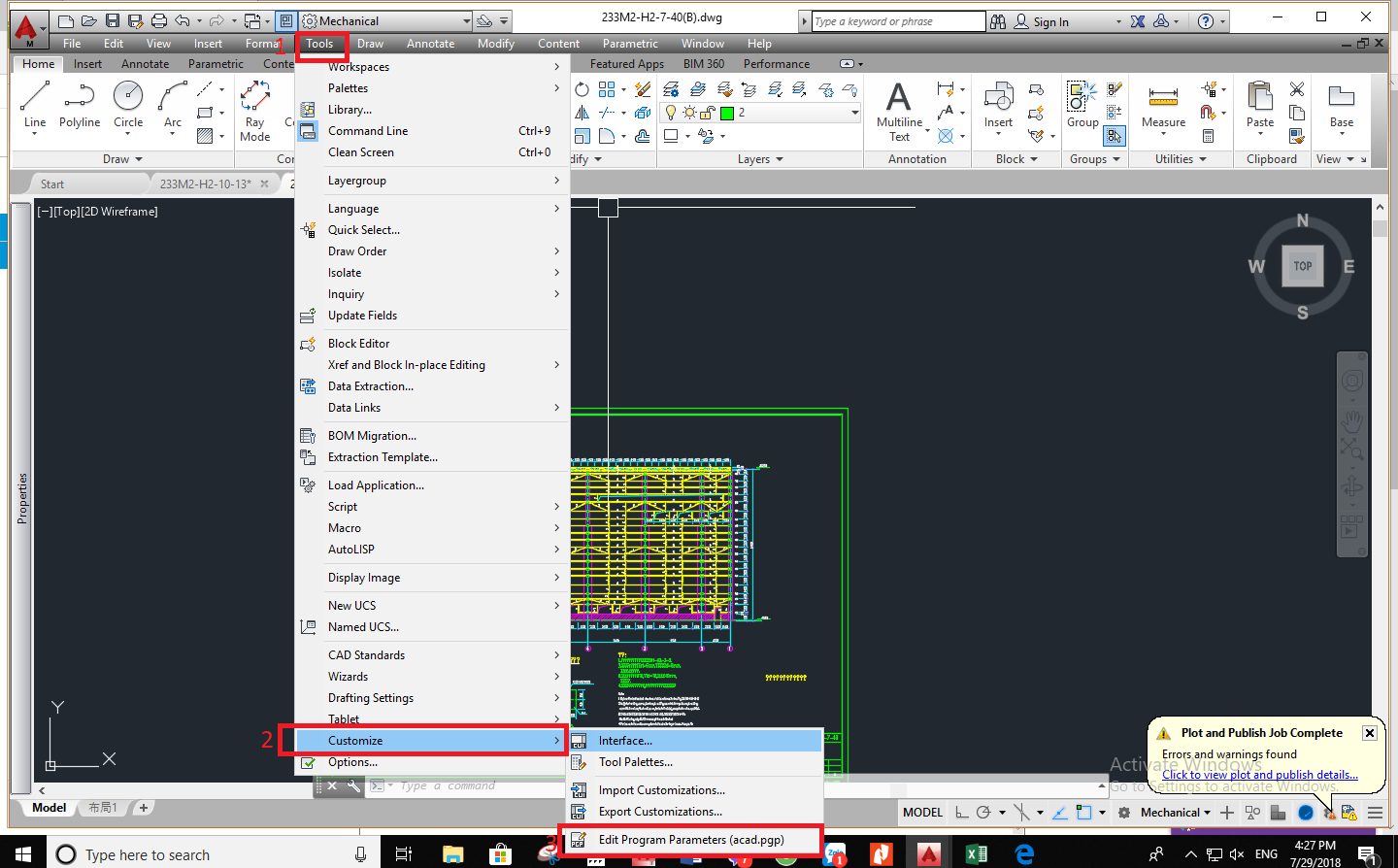Open plot and publish details link
This screenshot has width=1398, height=868.
[1258, 774]
